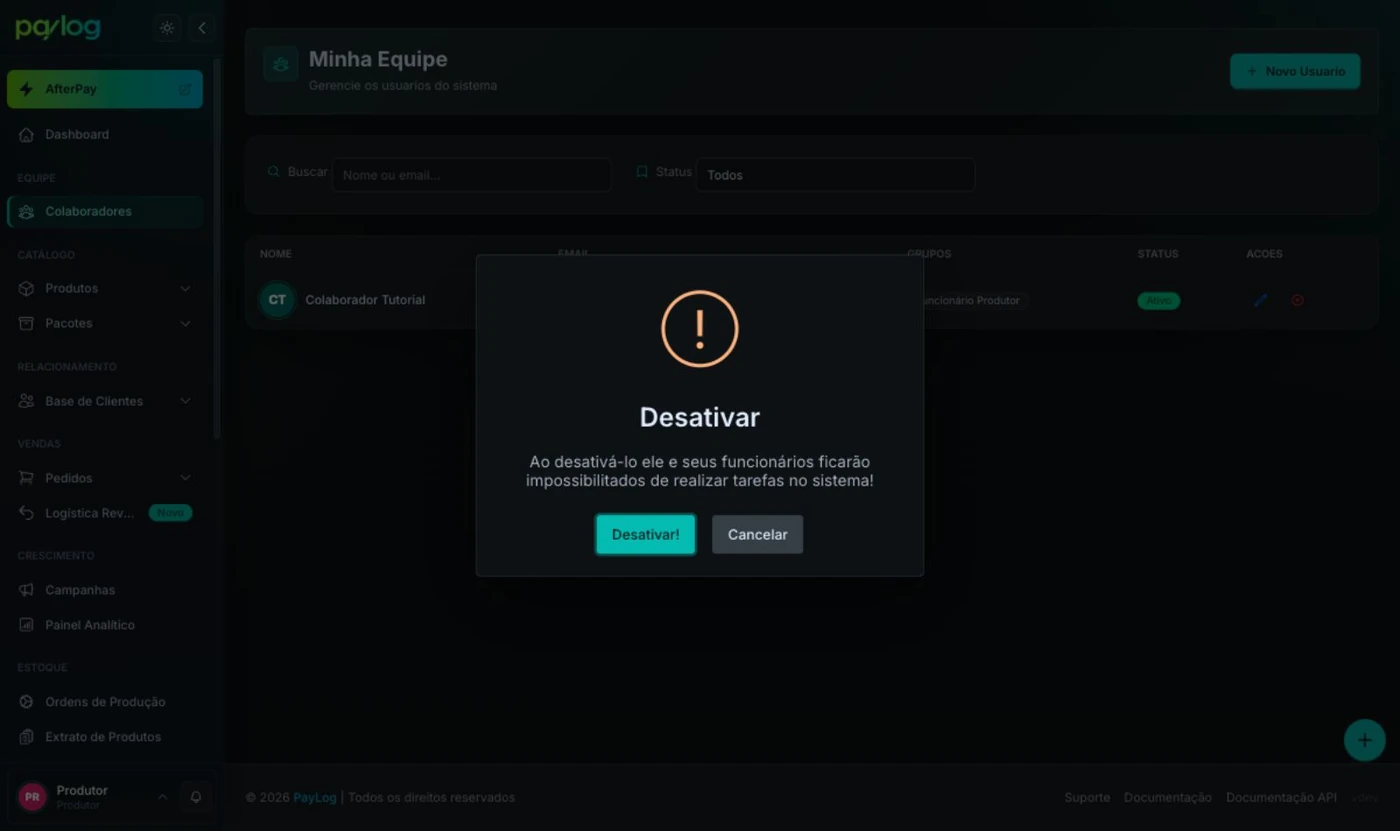Click the red deactivate icon for Colaborador Tutorial
Image resolution: width=1400 pixels, height=831 pixels.
(x=1297, y=300)
